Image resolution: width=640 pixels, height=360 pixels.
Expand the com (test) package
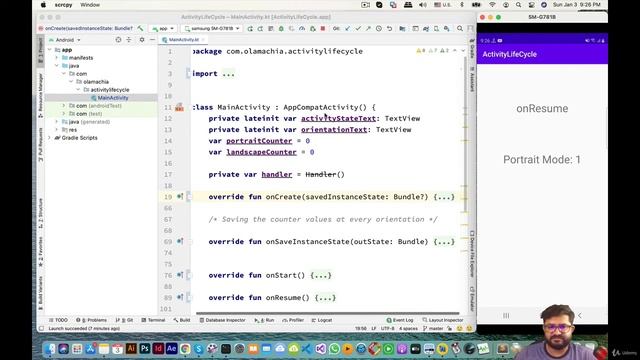point(64,114)
